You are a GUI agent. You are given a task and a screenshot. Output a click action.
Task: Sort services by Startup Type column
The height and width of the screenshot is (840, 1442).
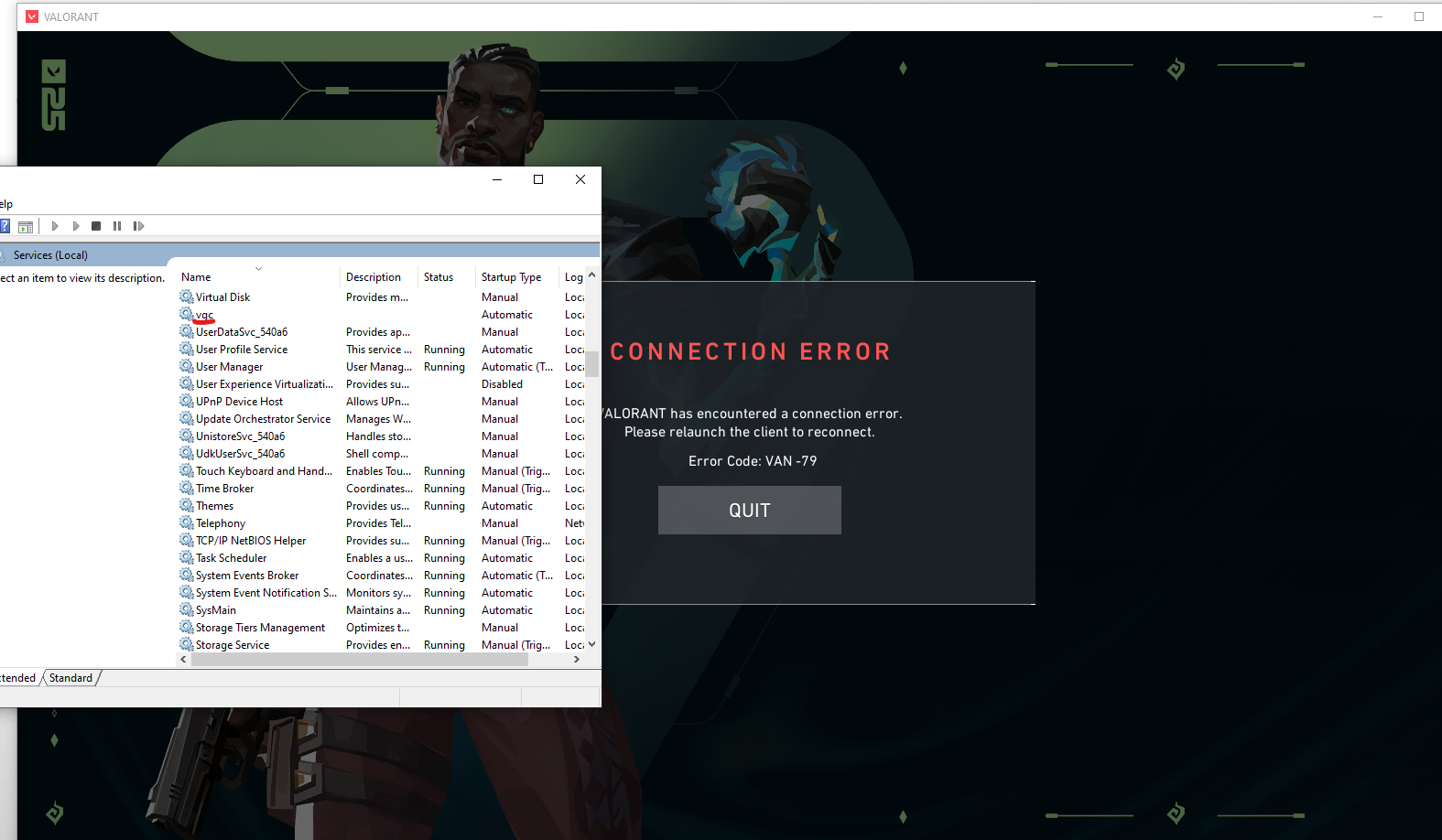(517, 277)
